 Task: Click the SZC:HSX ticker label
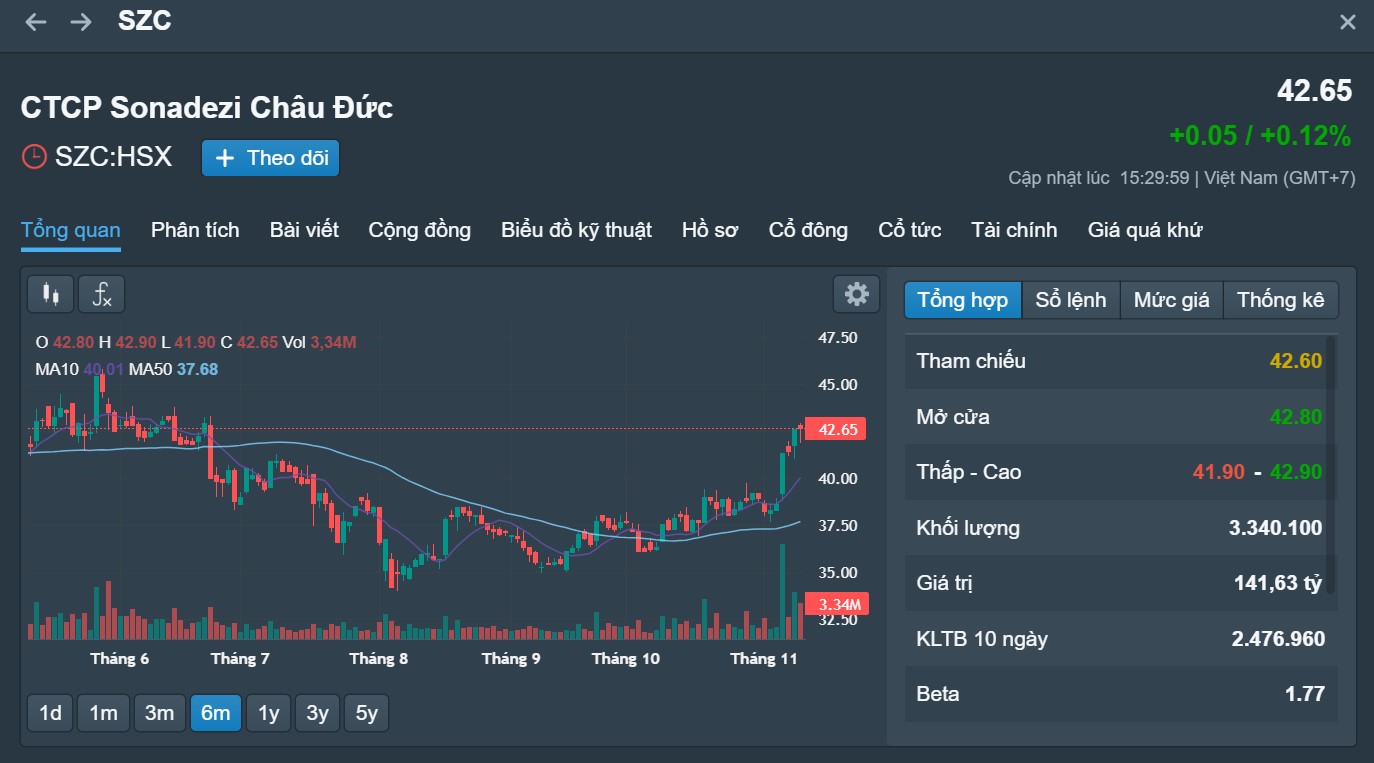[x=113, y=157]
